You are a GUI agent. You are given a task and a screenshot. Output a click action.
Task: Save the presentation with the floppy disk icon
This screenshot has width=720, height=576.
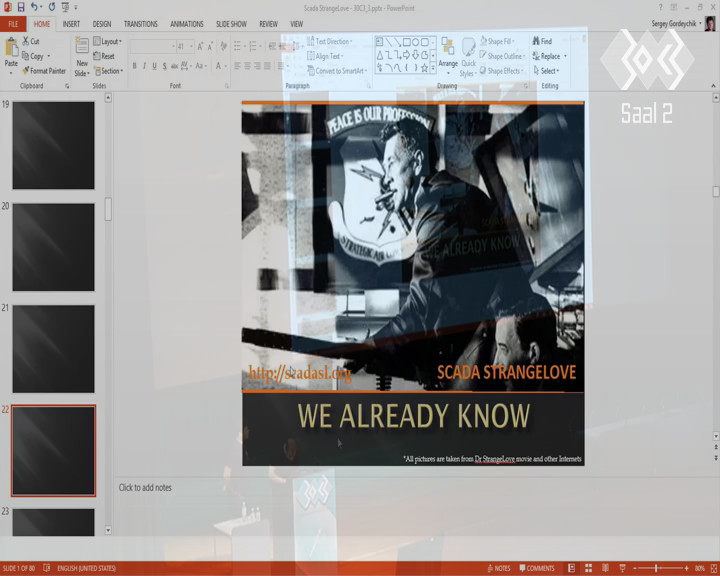[x=21, y=7]
